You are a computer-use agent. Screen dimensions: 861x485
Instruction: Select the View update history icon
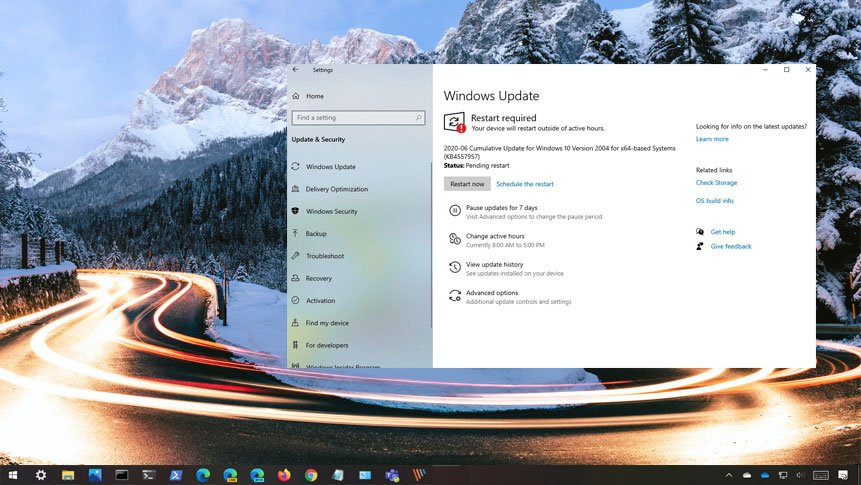(x=455, y=267)
